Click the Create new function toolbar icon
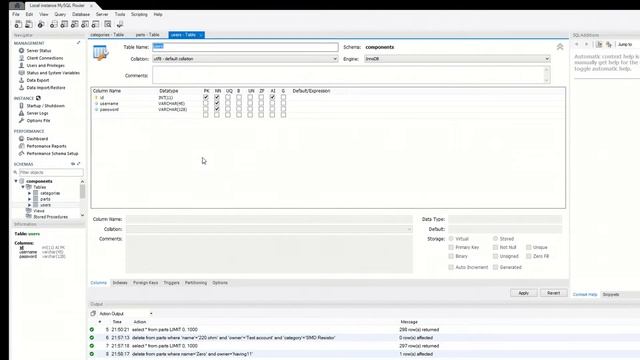 [95, 24]
